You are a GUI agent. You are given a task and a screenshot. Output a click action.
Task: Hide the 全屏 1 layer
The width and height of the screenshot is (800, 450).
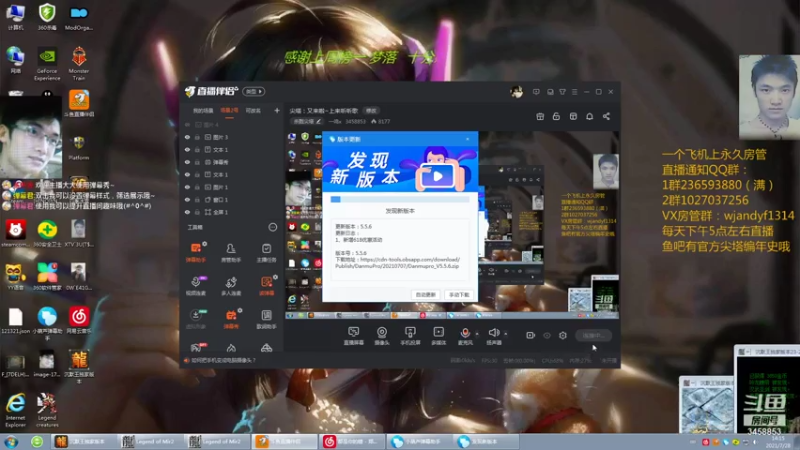pos(187,212)
